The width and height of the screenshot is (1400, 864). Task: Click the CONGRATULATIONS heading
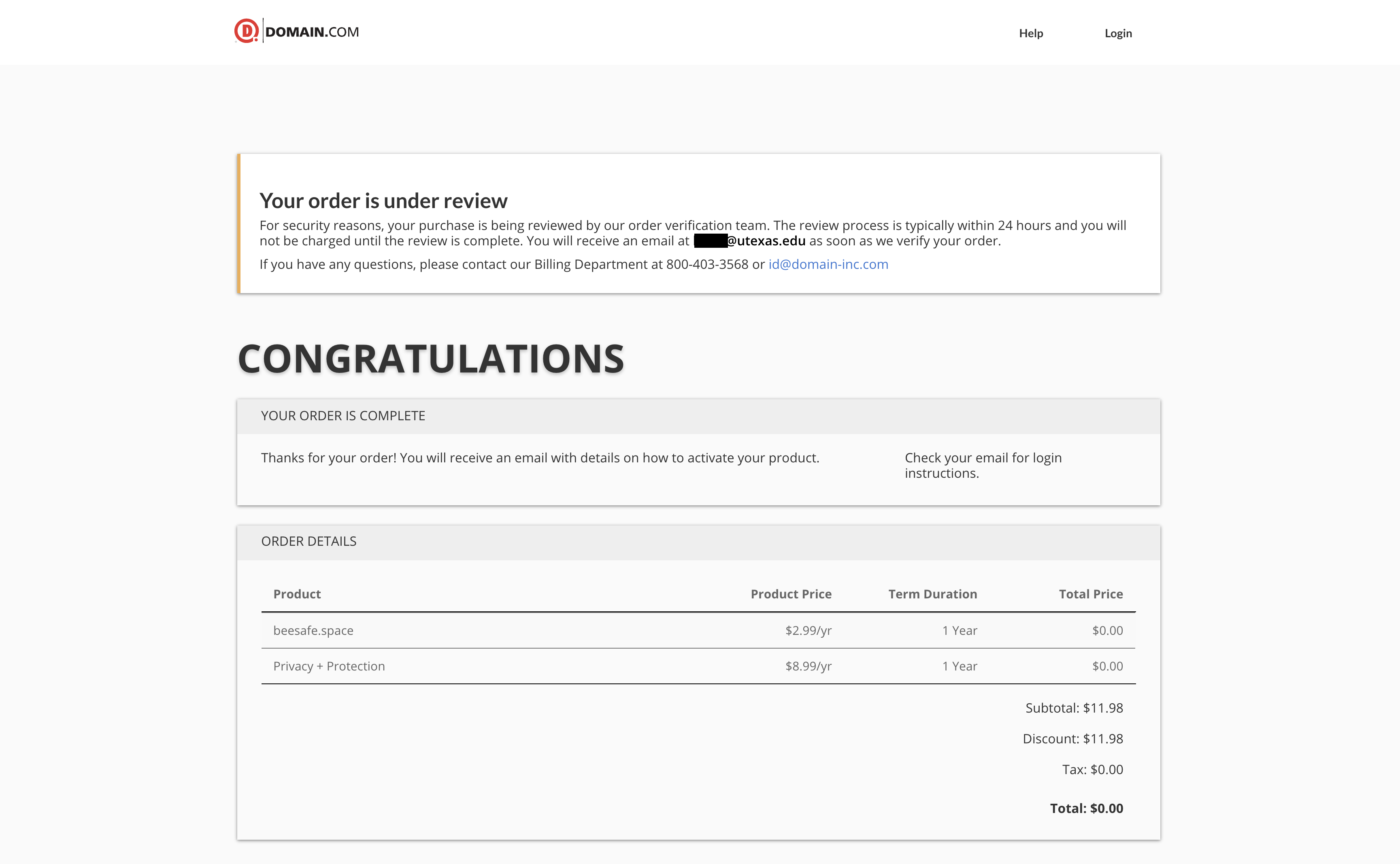430,359
